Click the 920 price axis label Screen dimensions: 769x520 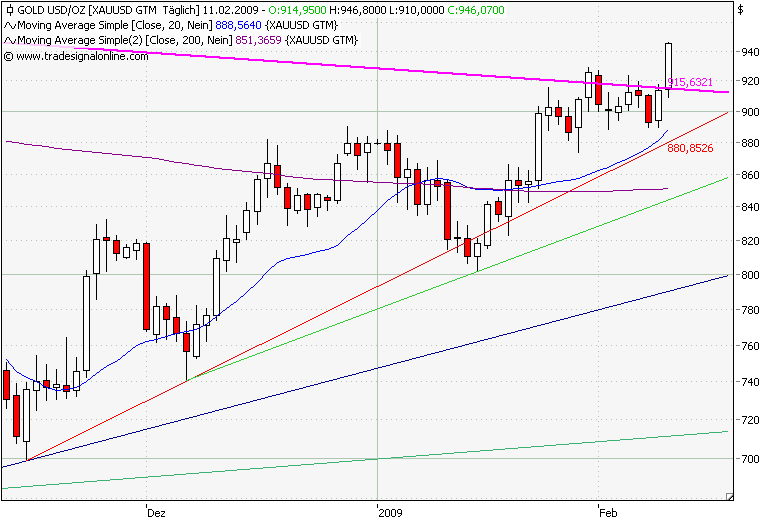coord(749,81)
